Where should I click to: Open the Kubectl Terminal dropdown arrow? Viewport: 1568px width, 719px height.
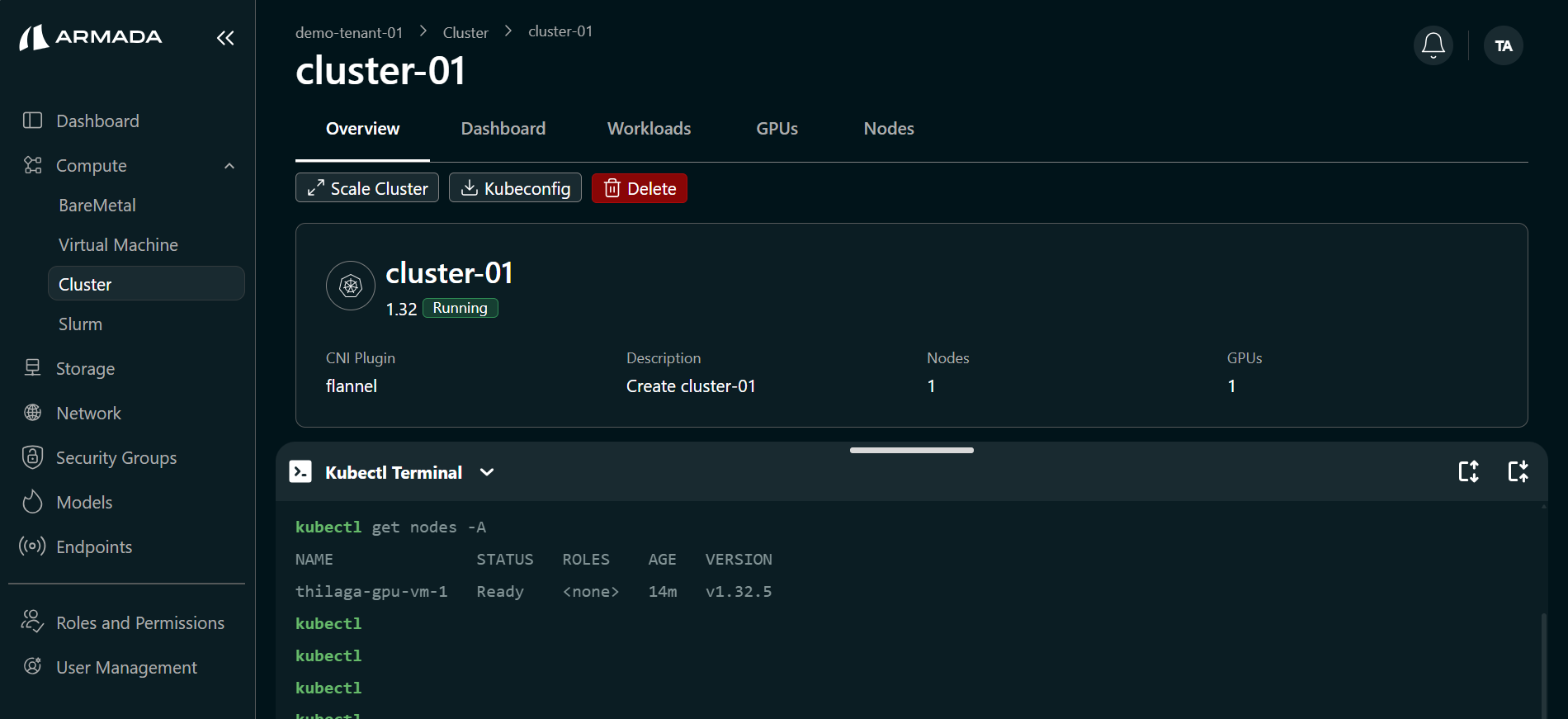487,472
